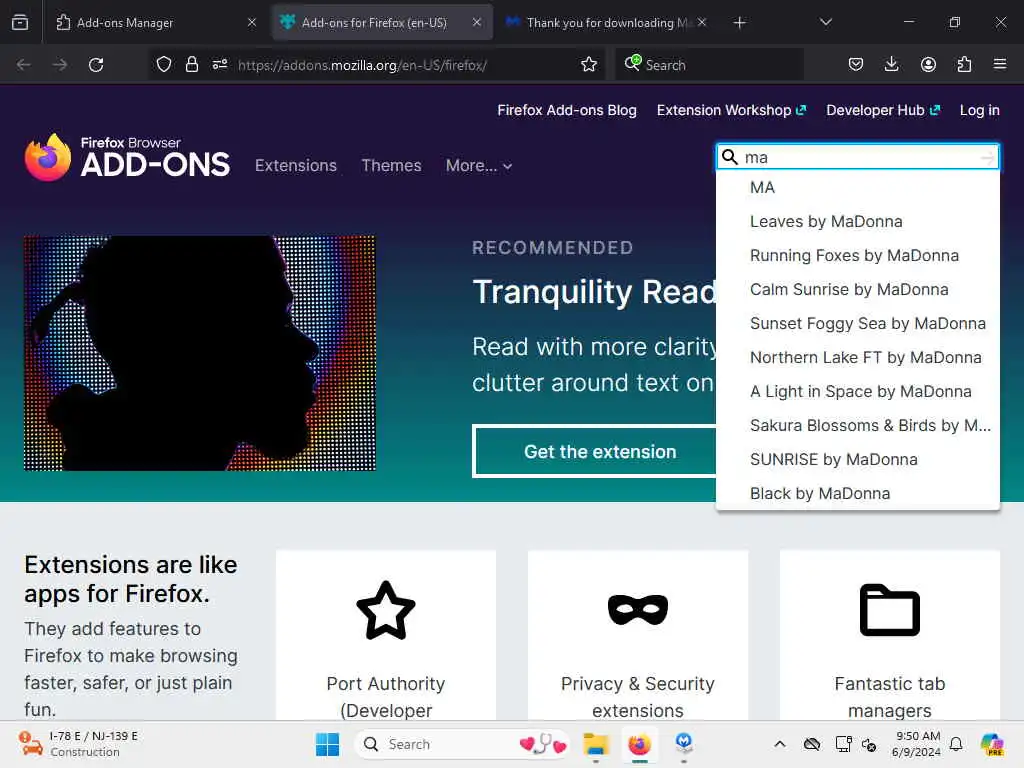Open the Firefox Add-ons Blog link
The width and height of the screenshot is (1024, 768).
pos(566,110)
